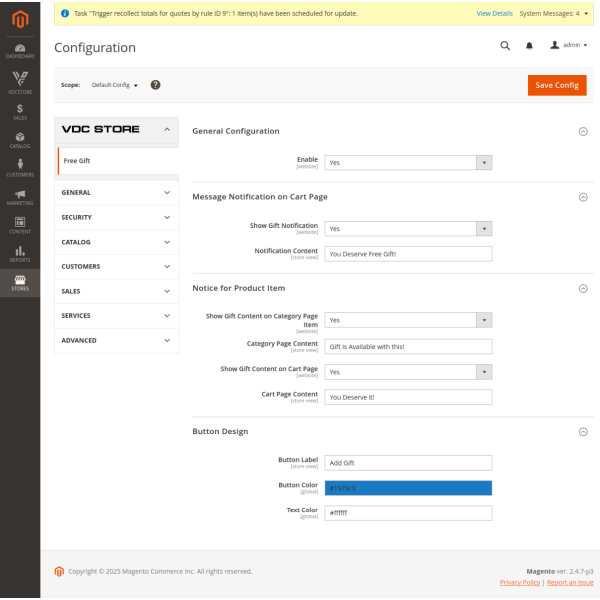Open the Show Gift Notification dropdown

coord(408,228)
